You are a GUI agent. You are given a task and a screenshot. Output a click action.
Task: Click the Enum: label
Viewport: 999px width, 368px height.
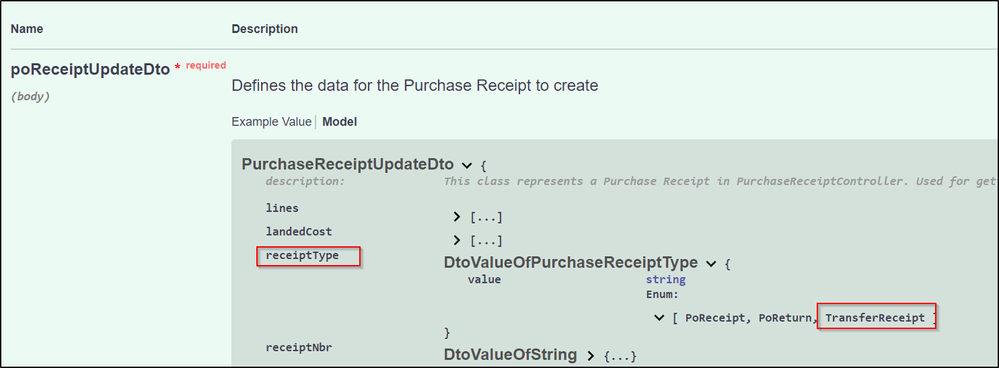coord(663,295)
